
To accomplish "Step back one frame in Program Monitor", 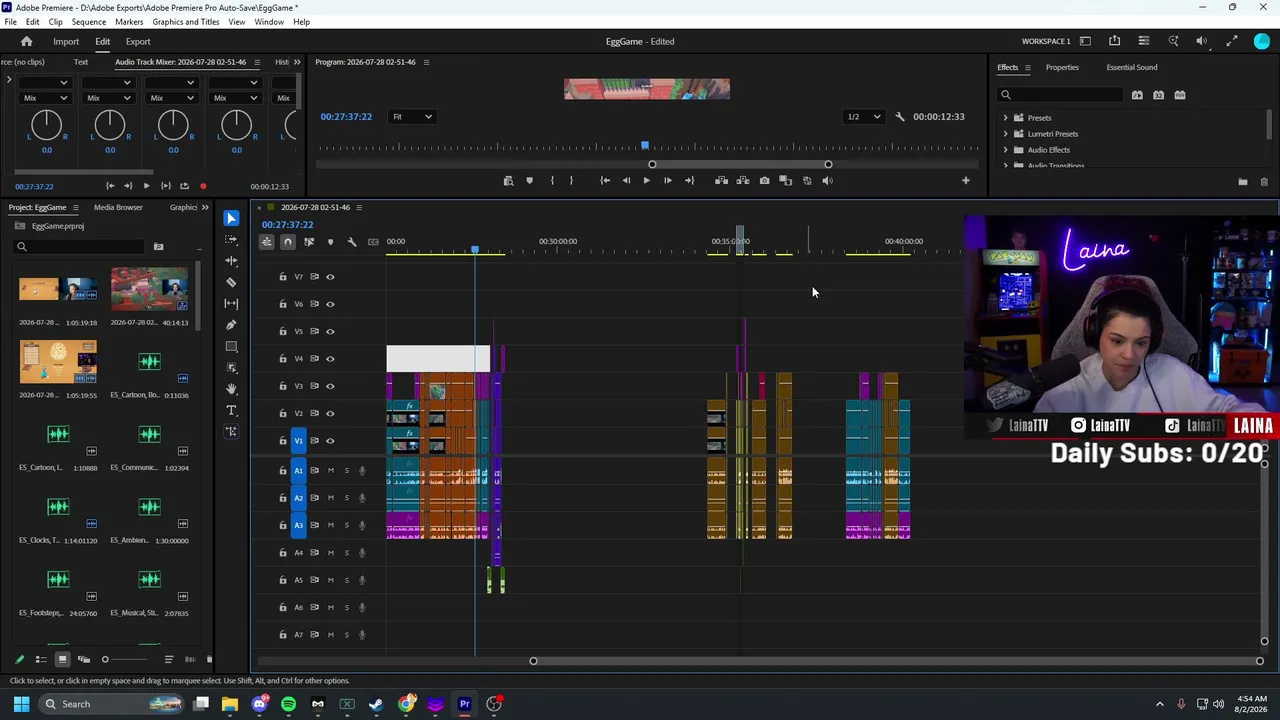I will [x=626, y=181].
